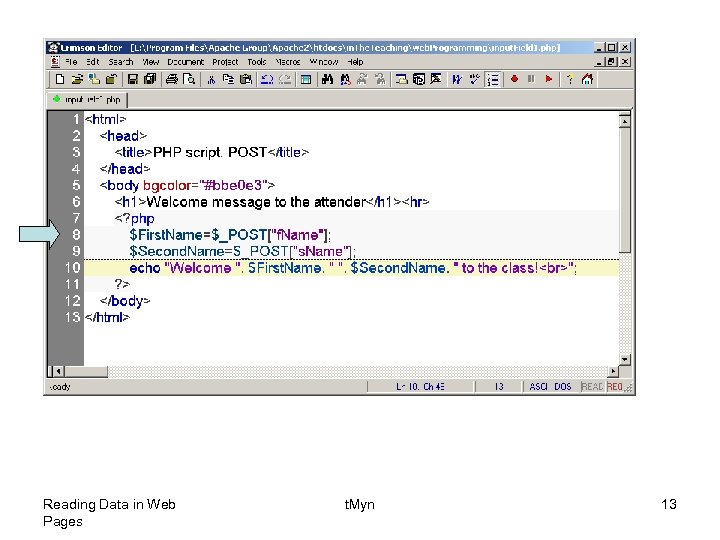Click the Copy icon in the toolbar
This screenshot has height=540, width=720.
pos(228,79)
